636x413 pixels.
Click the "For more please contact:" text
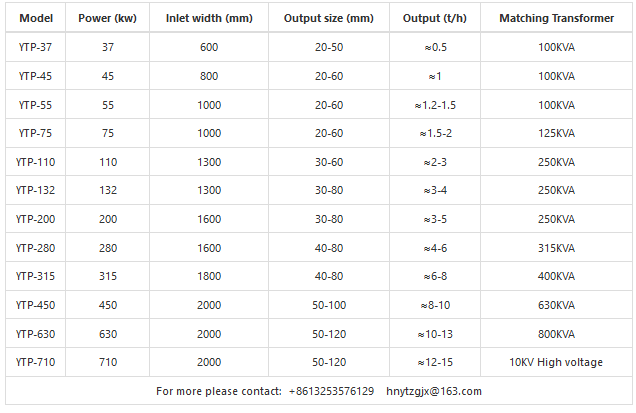[x=218, y=391]
